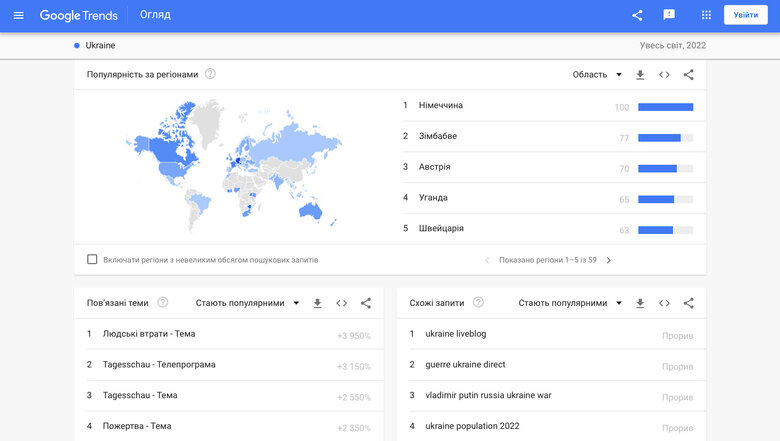Click the Німеччина popularity bar

pos(666,107)
